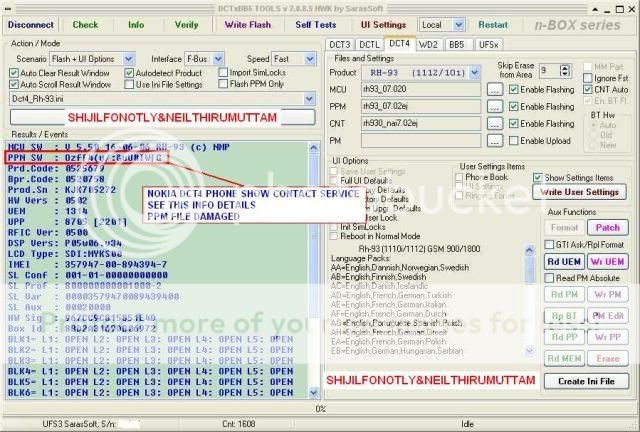Click Write User Settings button
Screen dimensions: 640x432
click(579, 192)
